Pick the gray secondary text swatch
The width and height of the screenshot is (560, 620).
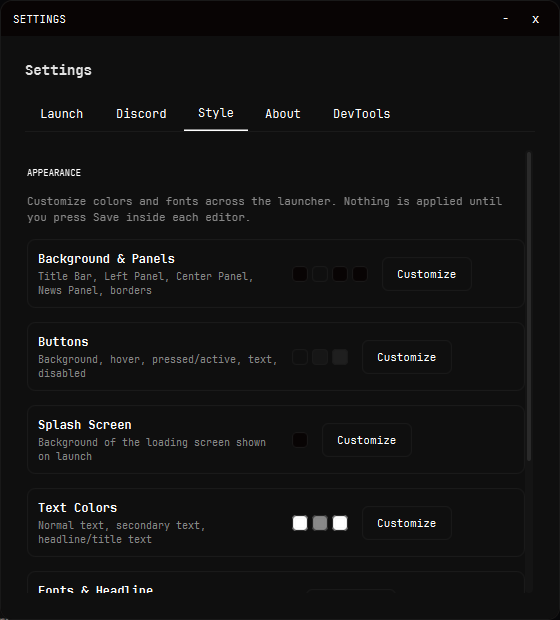pos(320,523)
